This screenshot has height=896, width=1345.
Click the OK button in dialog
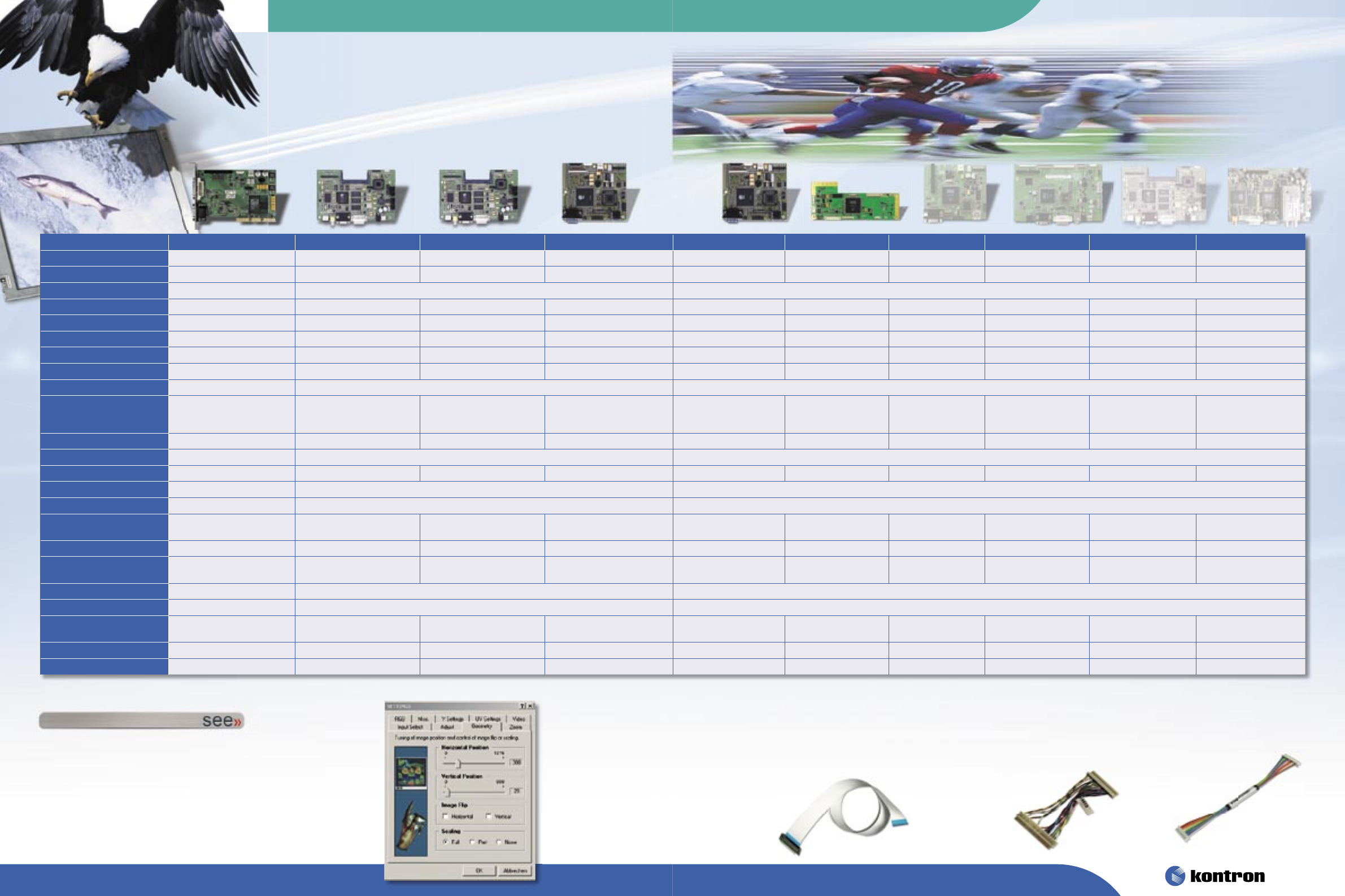(479, 871)
